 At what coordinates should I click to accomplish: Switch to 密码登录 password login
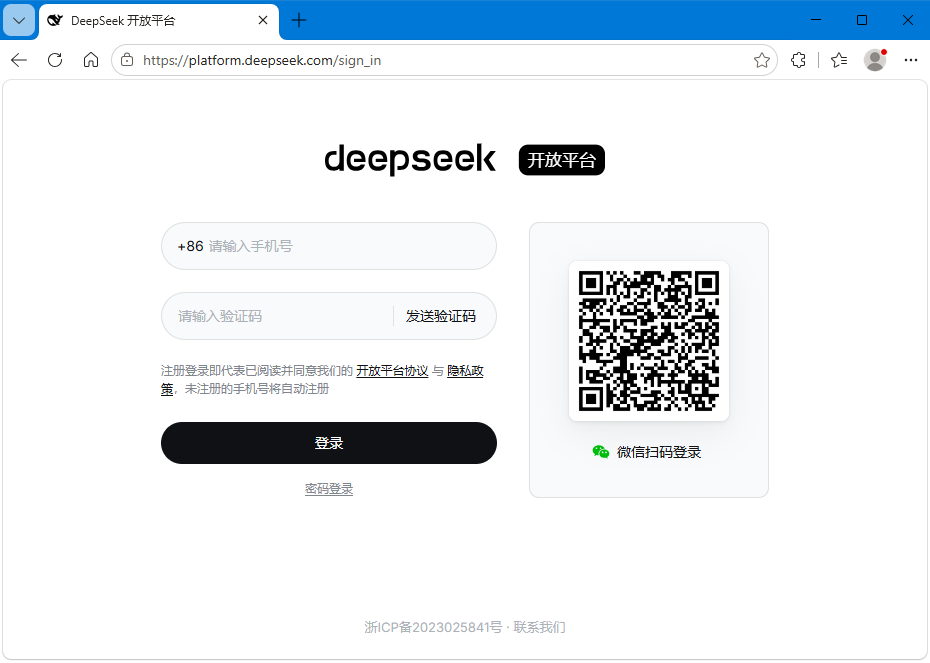click(329, 489)
